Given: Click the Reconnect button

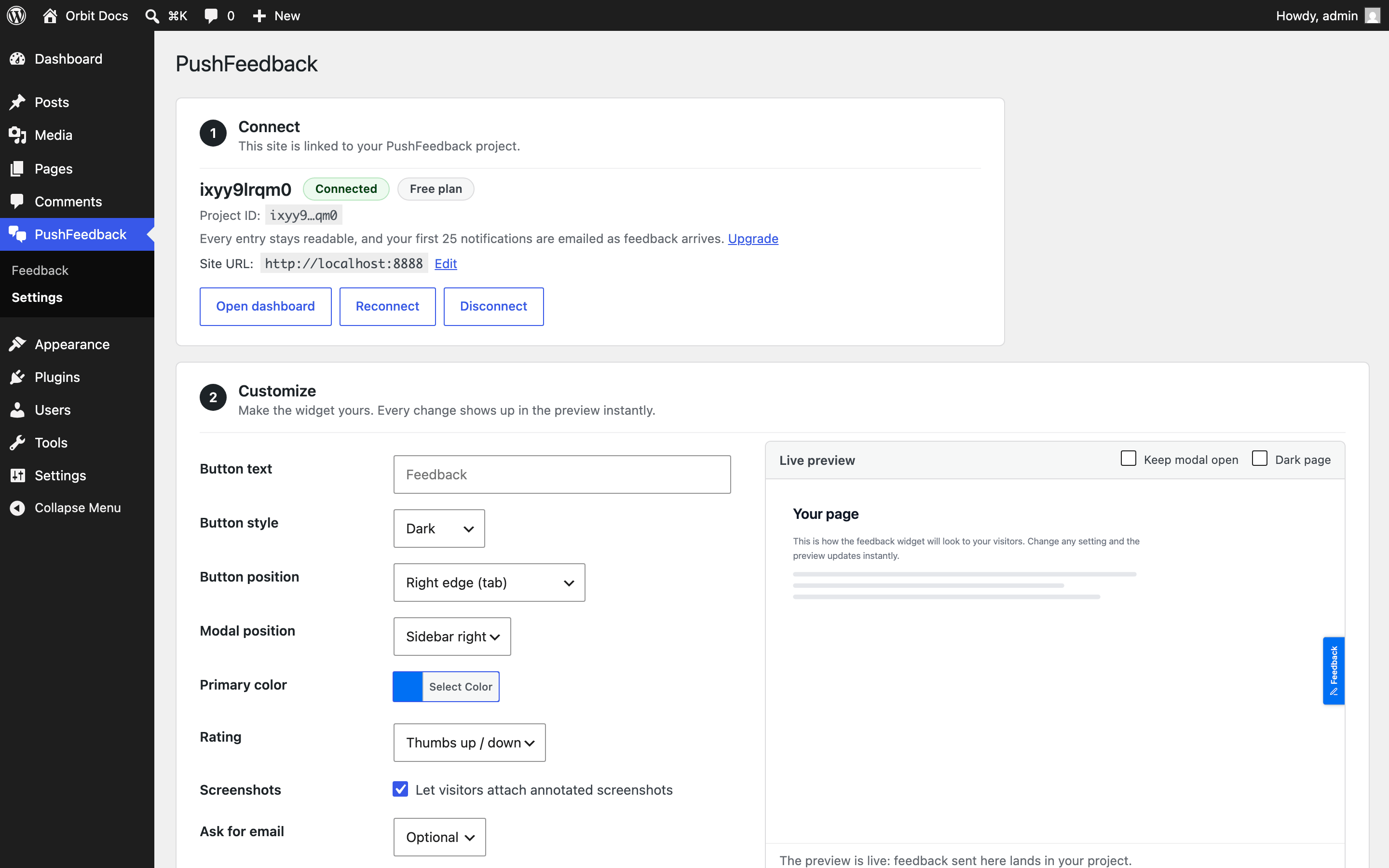Looking at the screenshot, I should coord(387,306).
